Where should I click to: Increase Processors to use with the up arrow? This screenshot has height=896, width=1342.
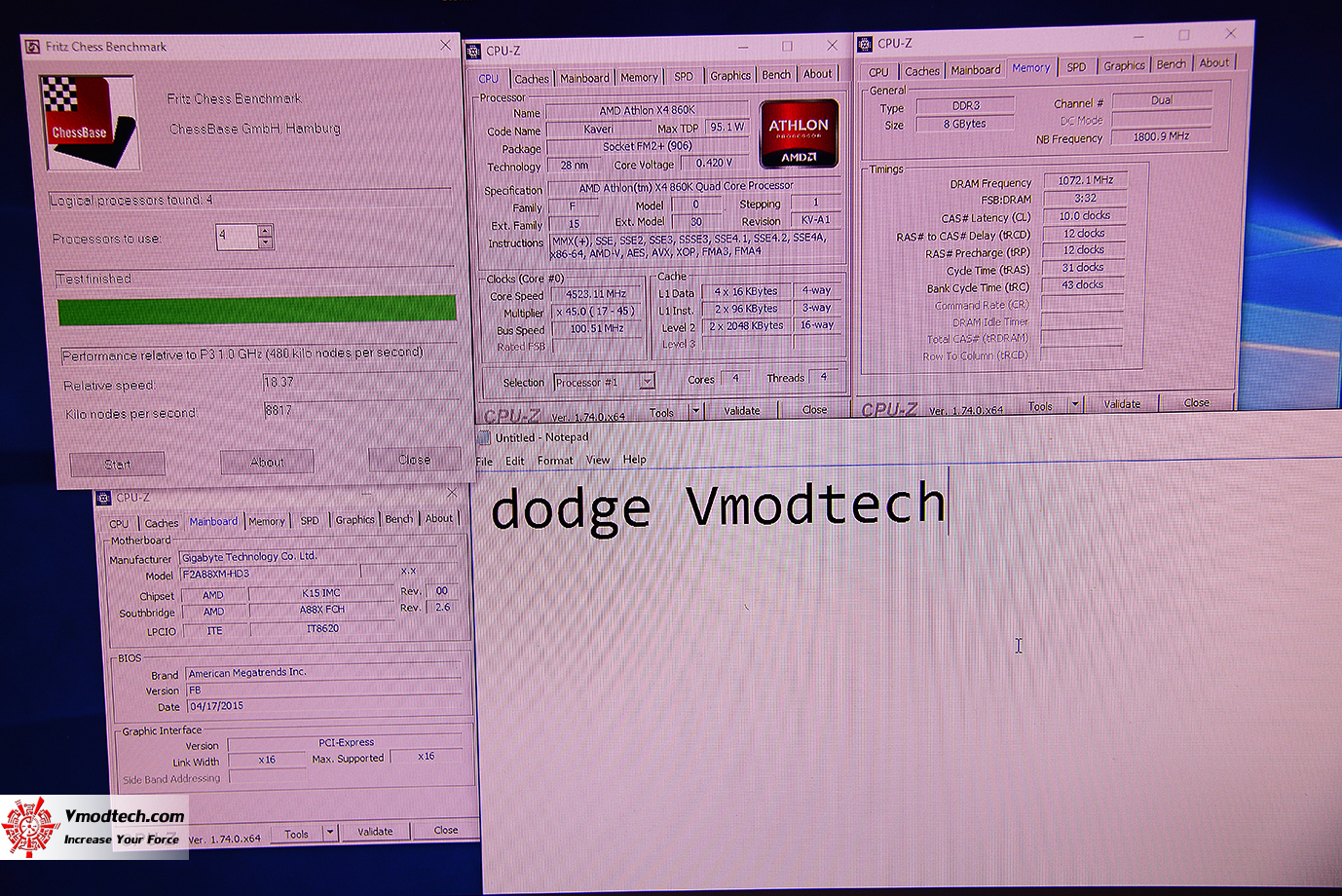tap(265, 231)
